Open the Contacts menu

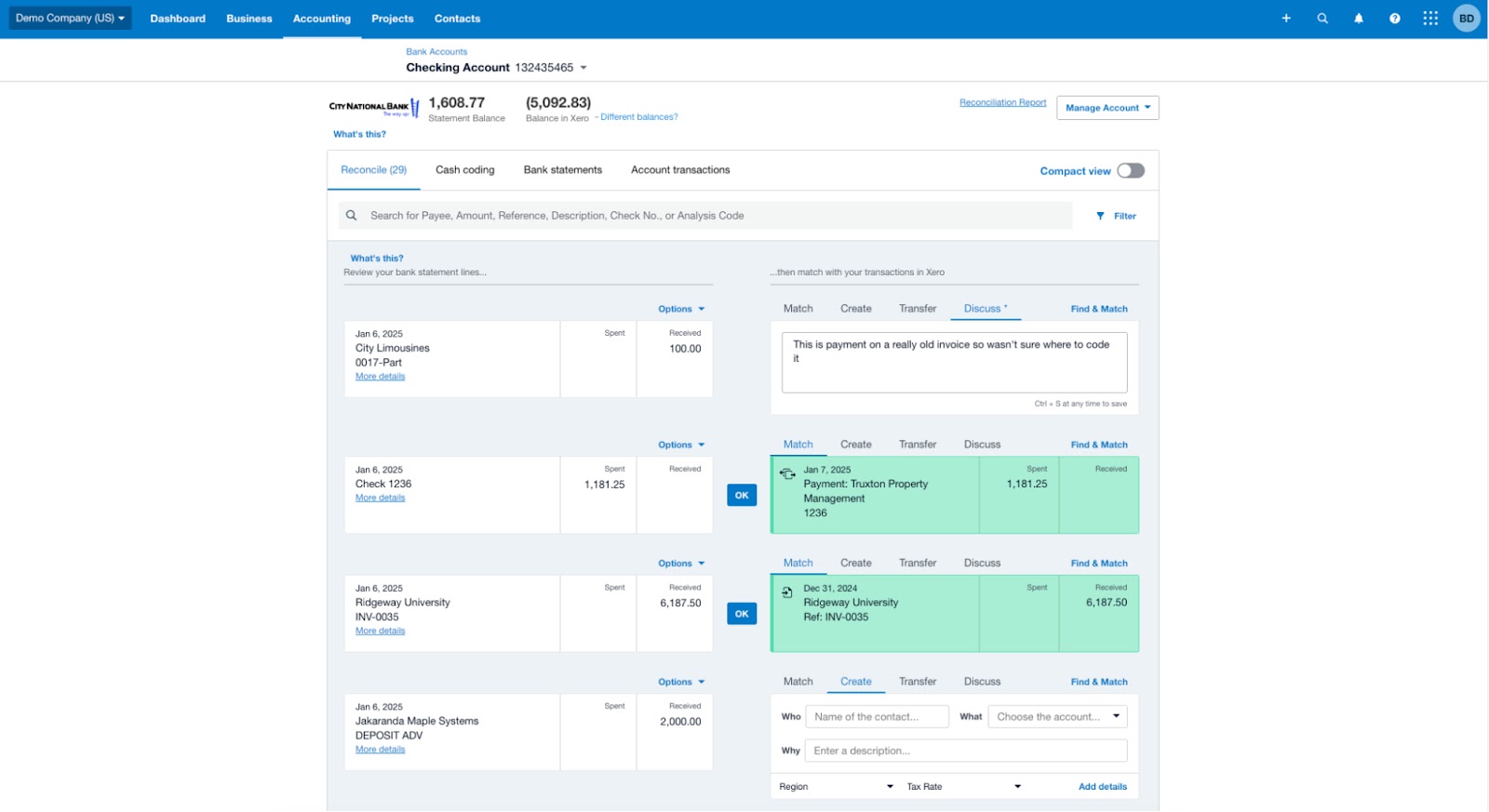coord(458,19)
